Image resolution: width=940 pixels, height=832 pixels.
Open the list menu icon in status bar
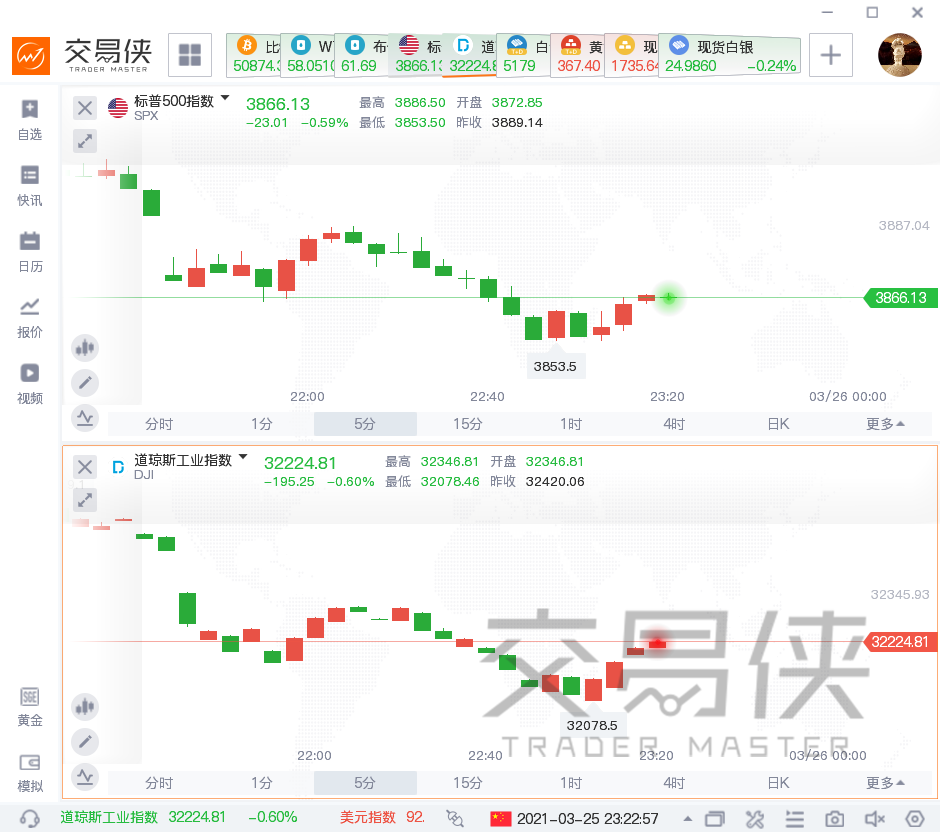pyautogui.click(x=795, y=819)
